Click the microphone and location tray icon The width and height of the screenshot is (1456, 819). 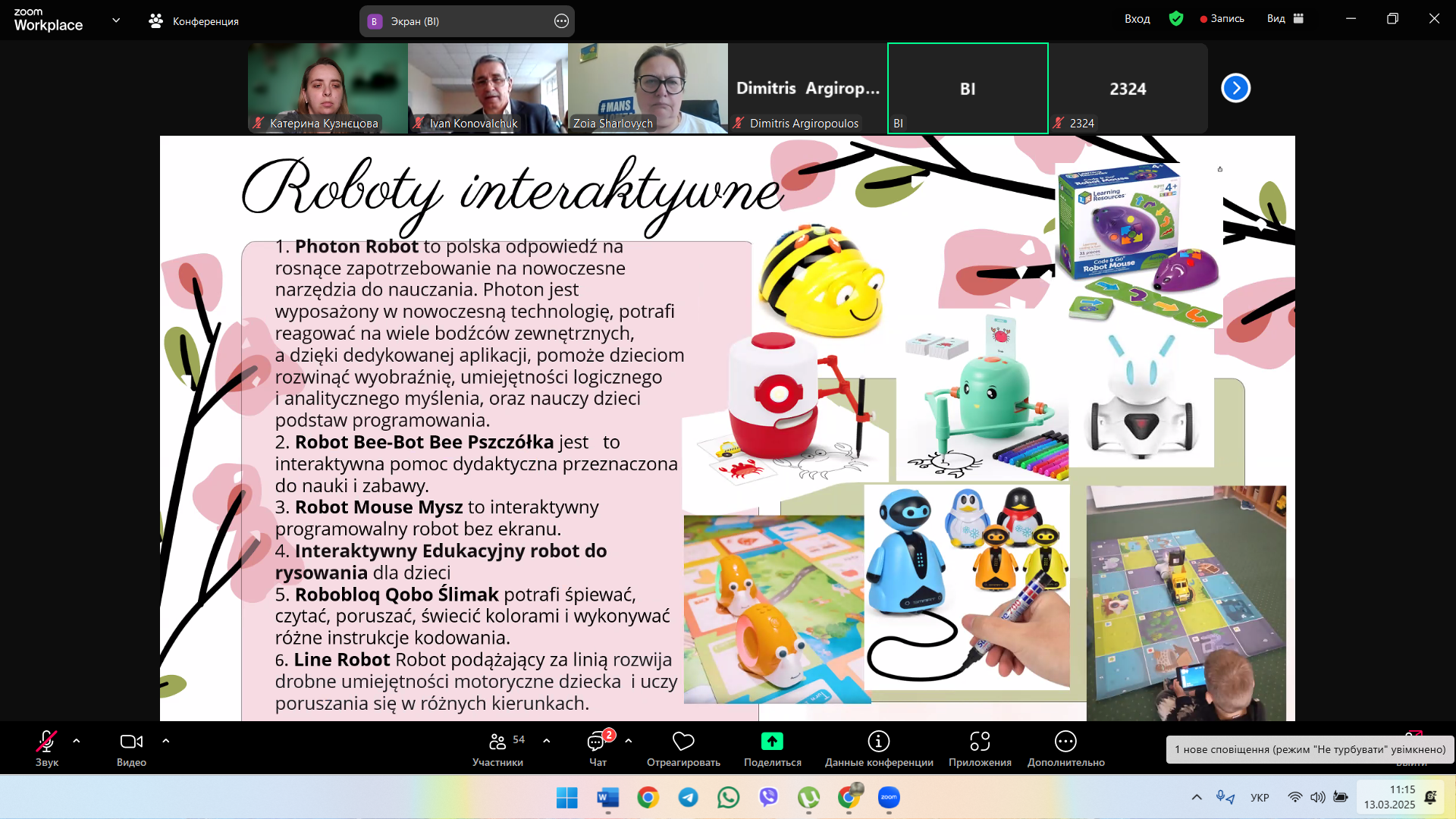click(1225, 798)
